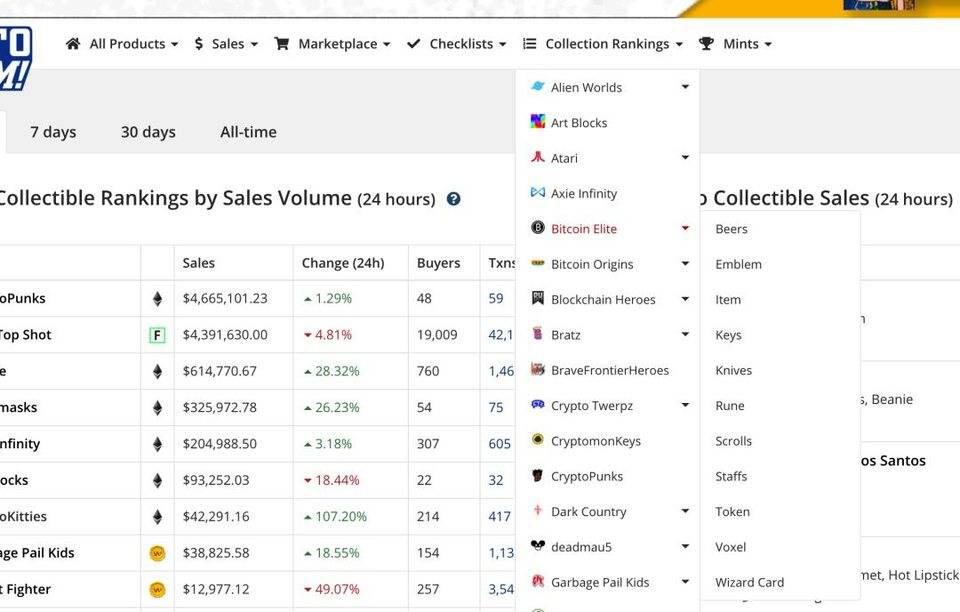Choose Scrolls in the Bitcoin Elite submenu

click(733, 441)
